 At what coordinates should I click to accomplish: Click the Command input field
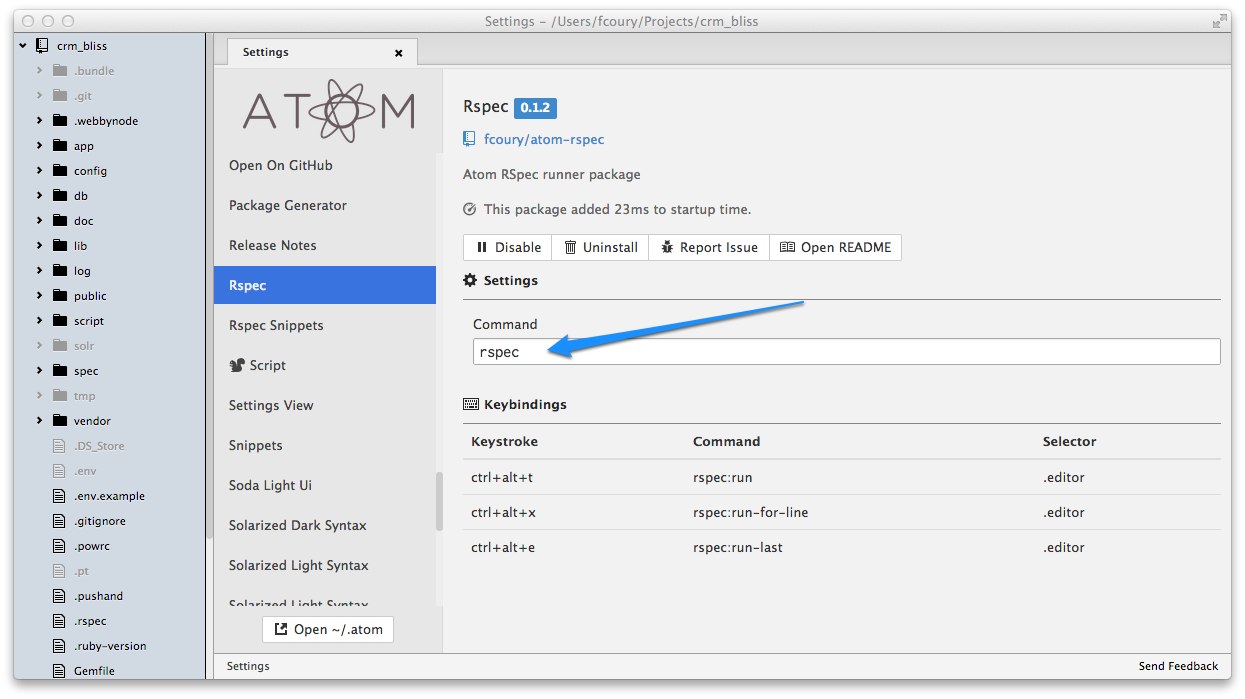(846, 352)
